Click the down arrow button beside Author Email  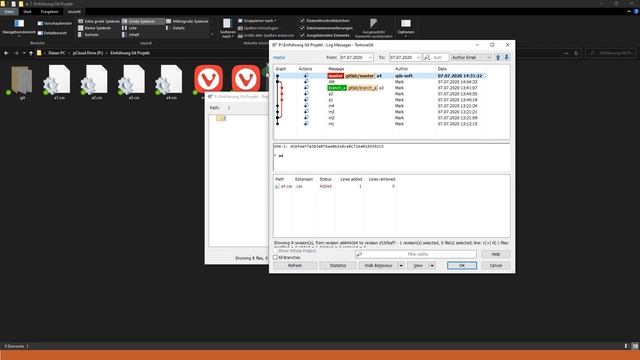[x=507, y=58]
